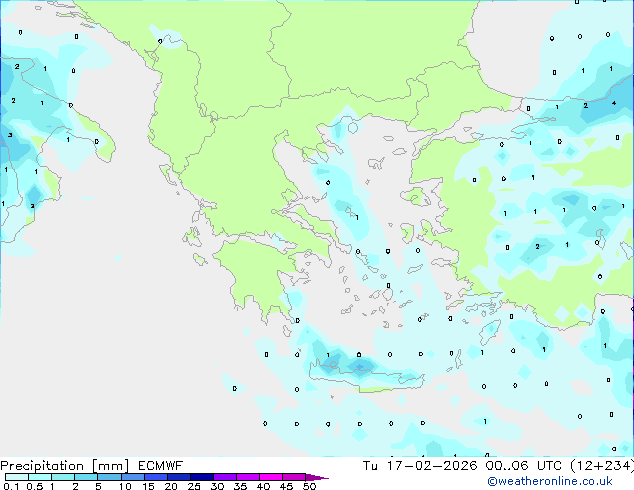Click the legend arrow tip above 50 mm

[x=317, y=478]
